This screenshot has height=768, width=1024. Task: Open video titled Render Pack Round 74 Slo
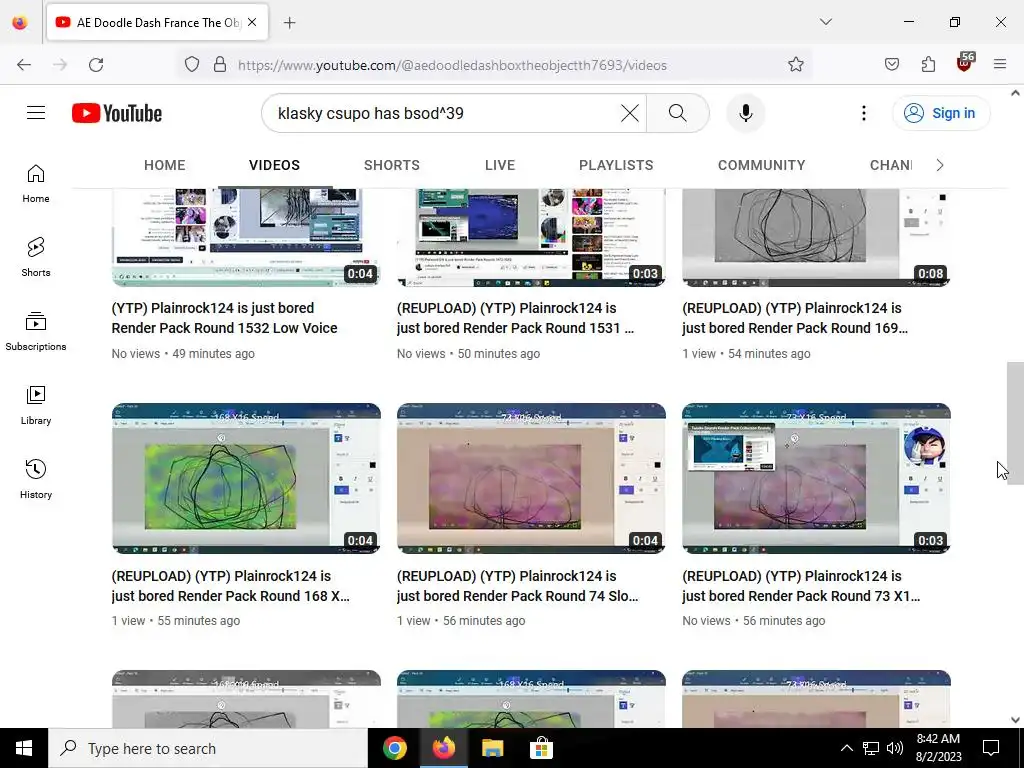[x=517, y=586]
